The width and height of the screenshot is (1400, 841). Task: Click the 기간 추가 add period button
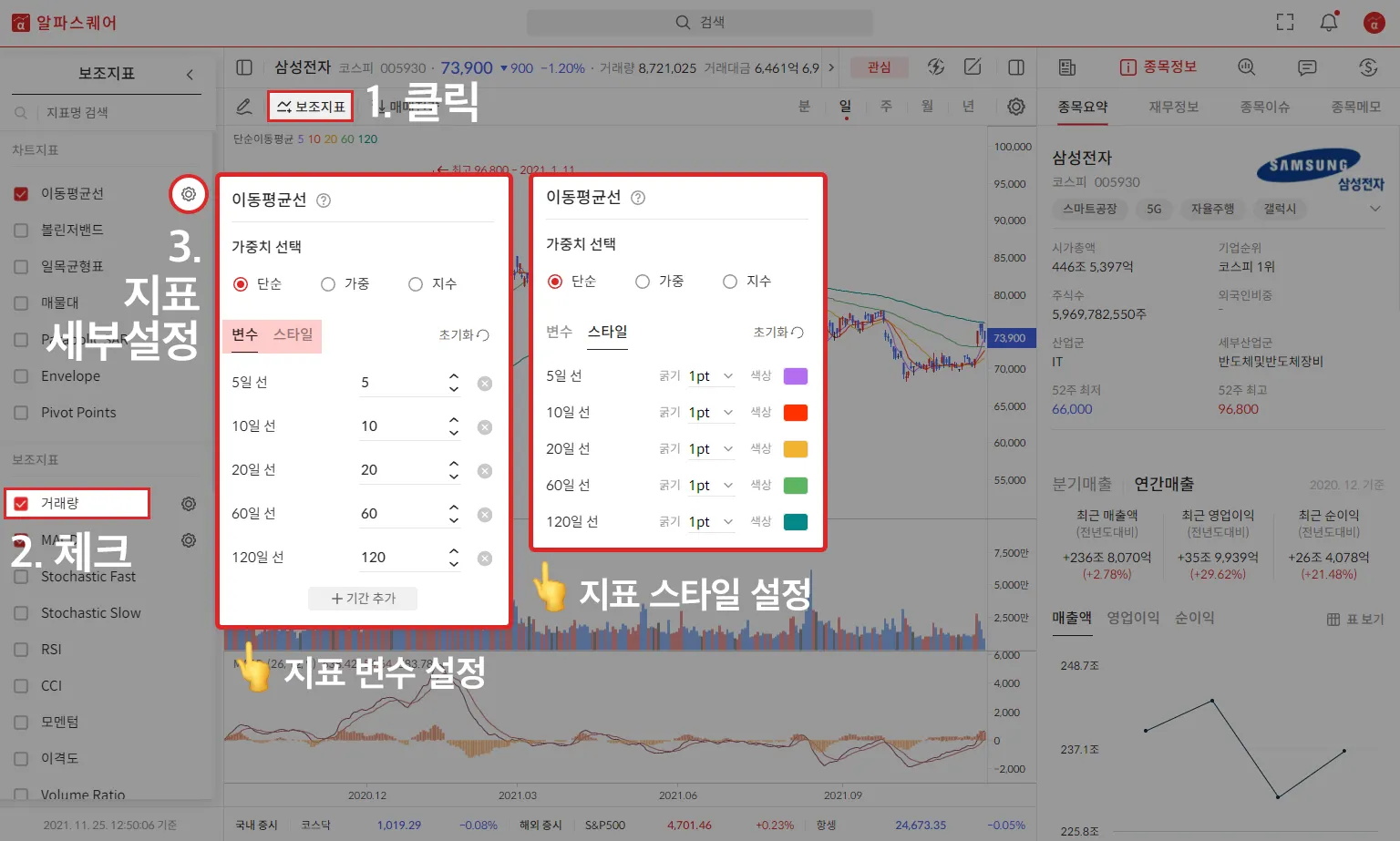(x=363, y=599)
